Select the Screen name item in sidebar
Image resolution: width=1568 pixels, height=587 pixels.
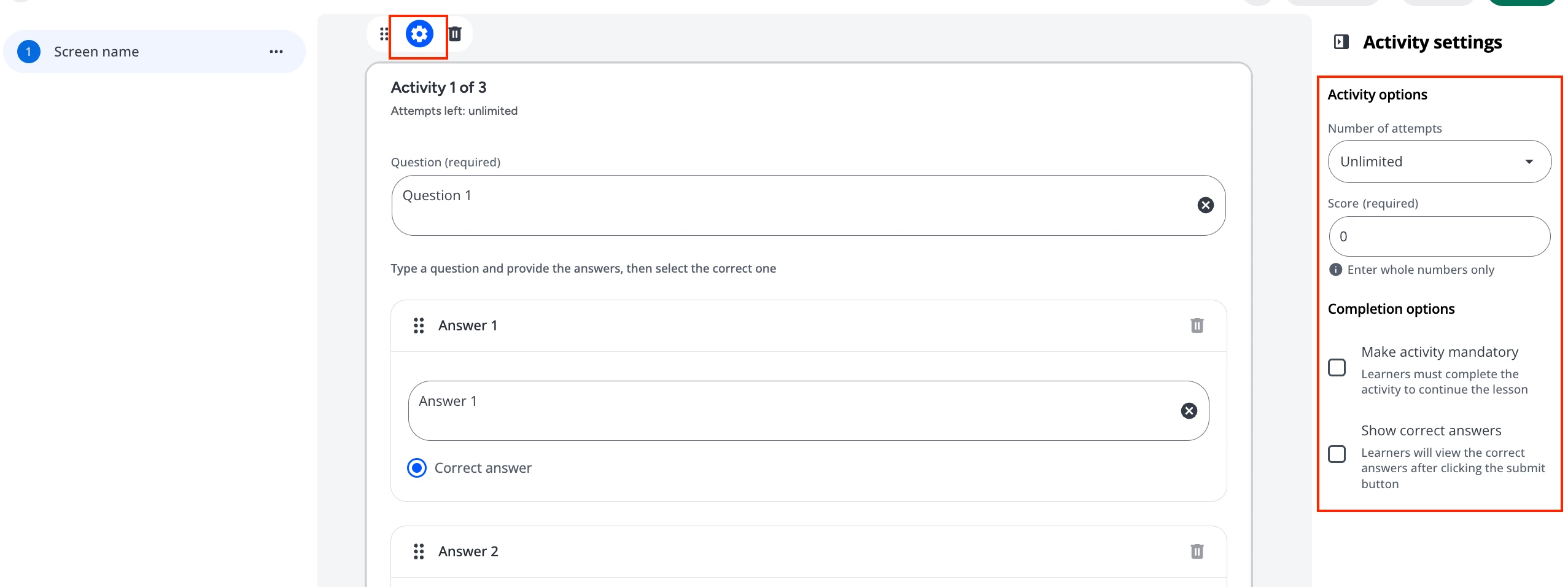point(96,52)
